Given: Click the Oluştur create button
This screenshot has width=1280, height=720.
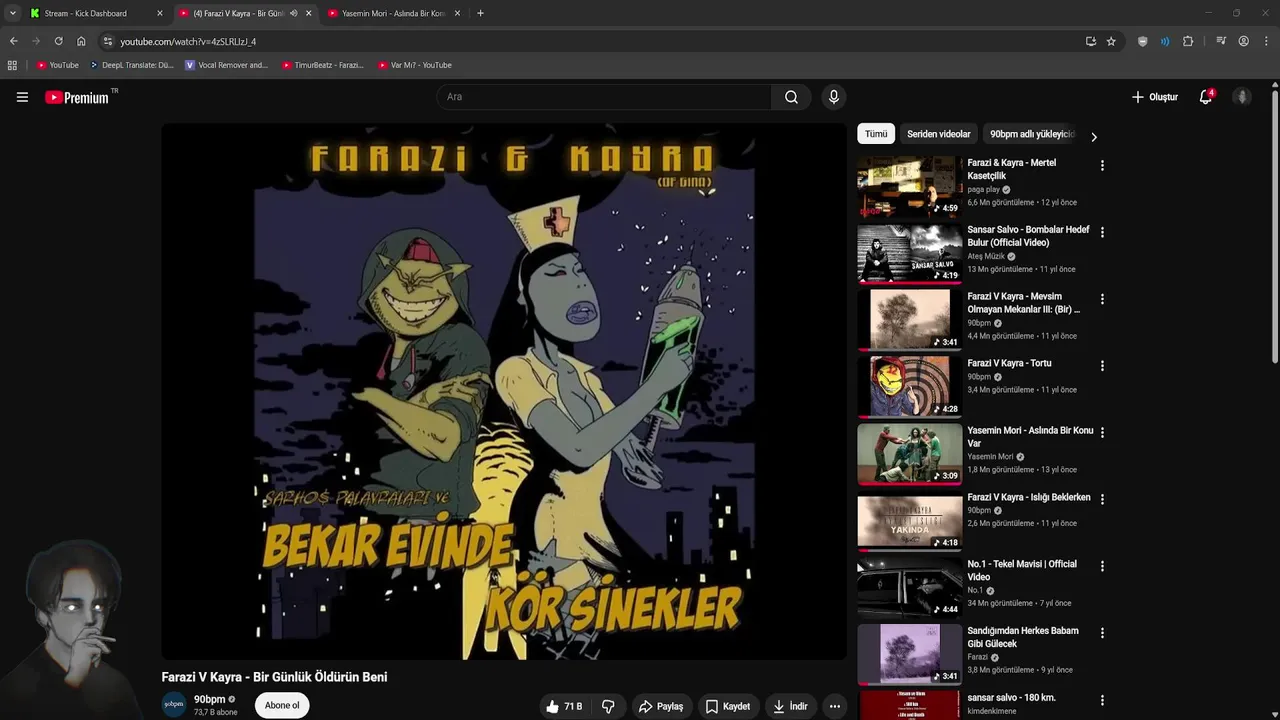Looking at the screenshot, I should (1155, 97).
